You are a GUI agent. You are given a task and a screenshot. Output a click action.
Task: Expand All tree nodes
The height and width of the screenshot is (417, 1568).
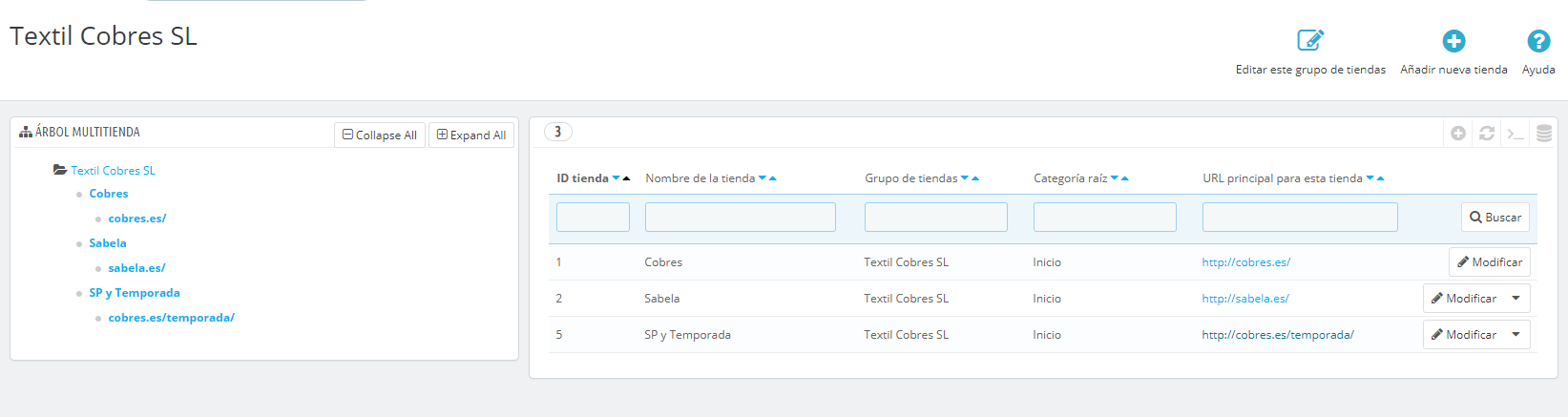point(471,135)
